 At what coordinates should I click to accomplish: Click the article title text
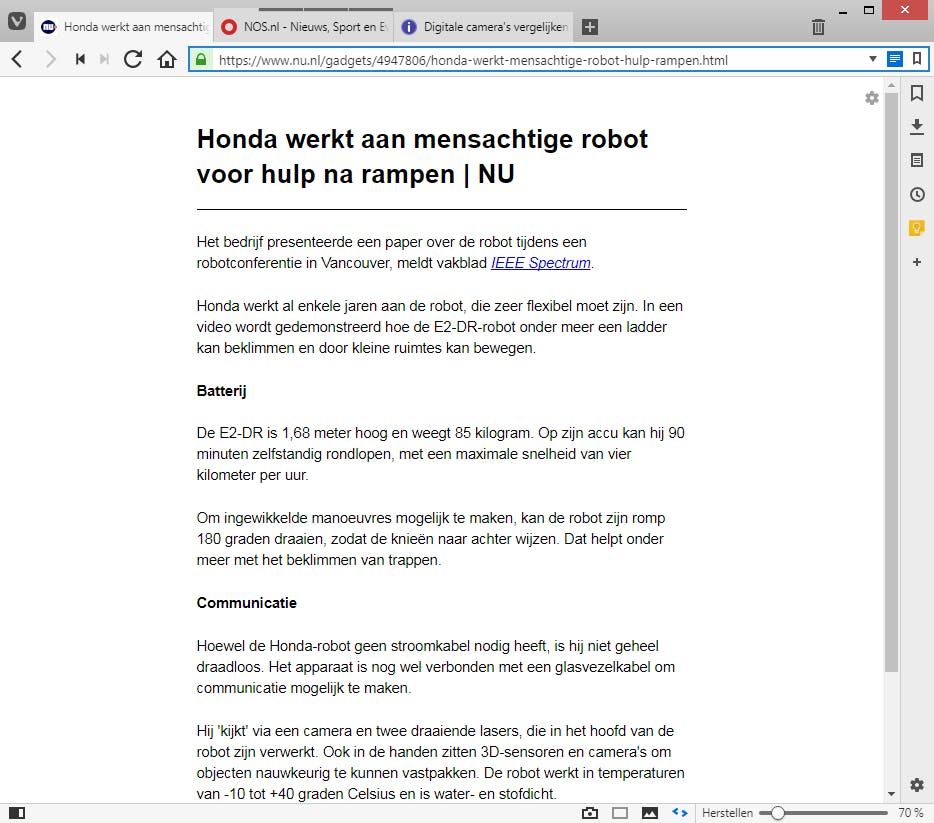[x=422, y=157]
